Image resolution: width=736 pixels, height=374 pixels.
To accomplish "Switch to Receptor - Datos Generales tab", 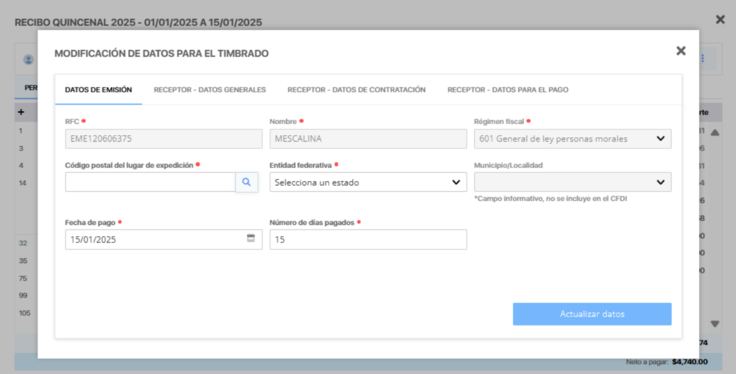I will pos(210,90).
